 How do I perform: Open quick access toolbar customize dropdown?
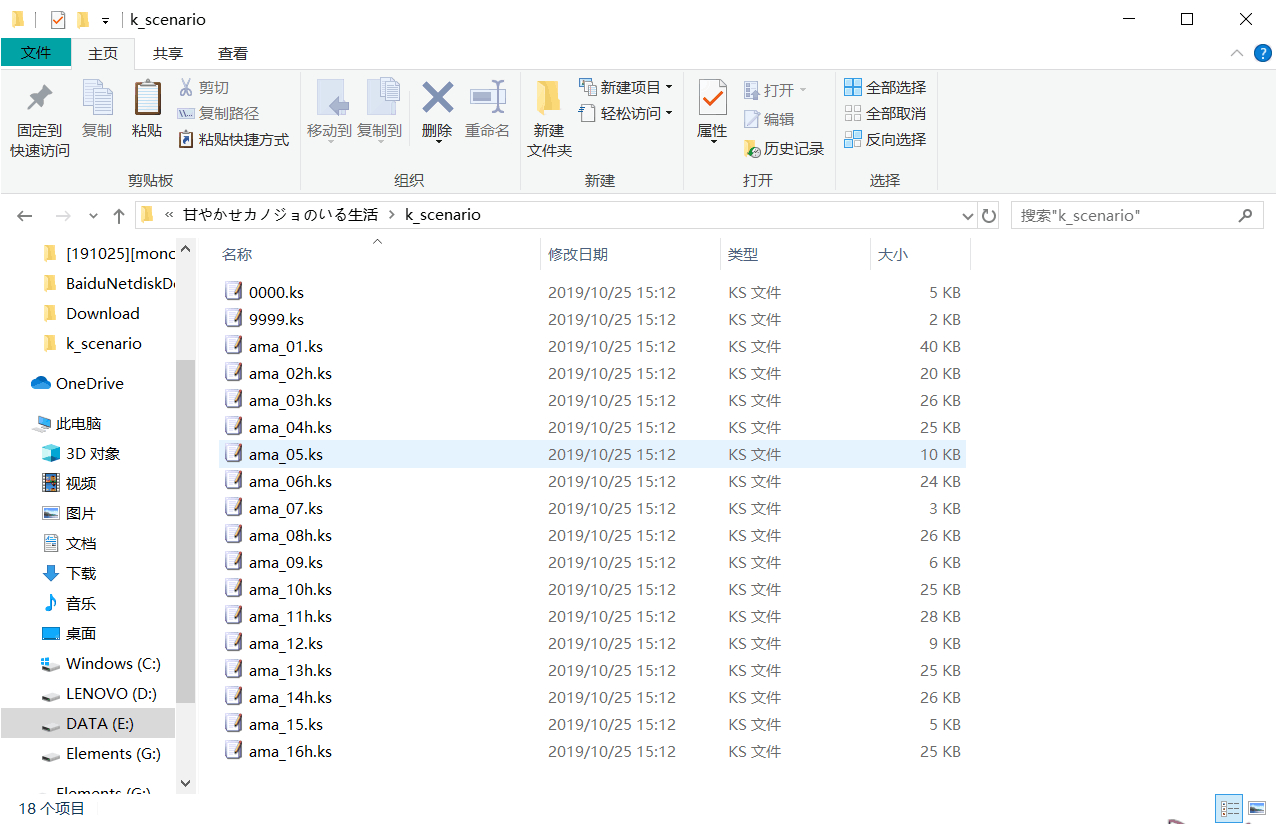tap(105, 20)
